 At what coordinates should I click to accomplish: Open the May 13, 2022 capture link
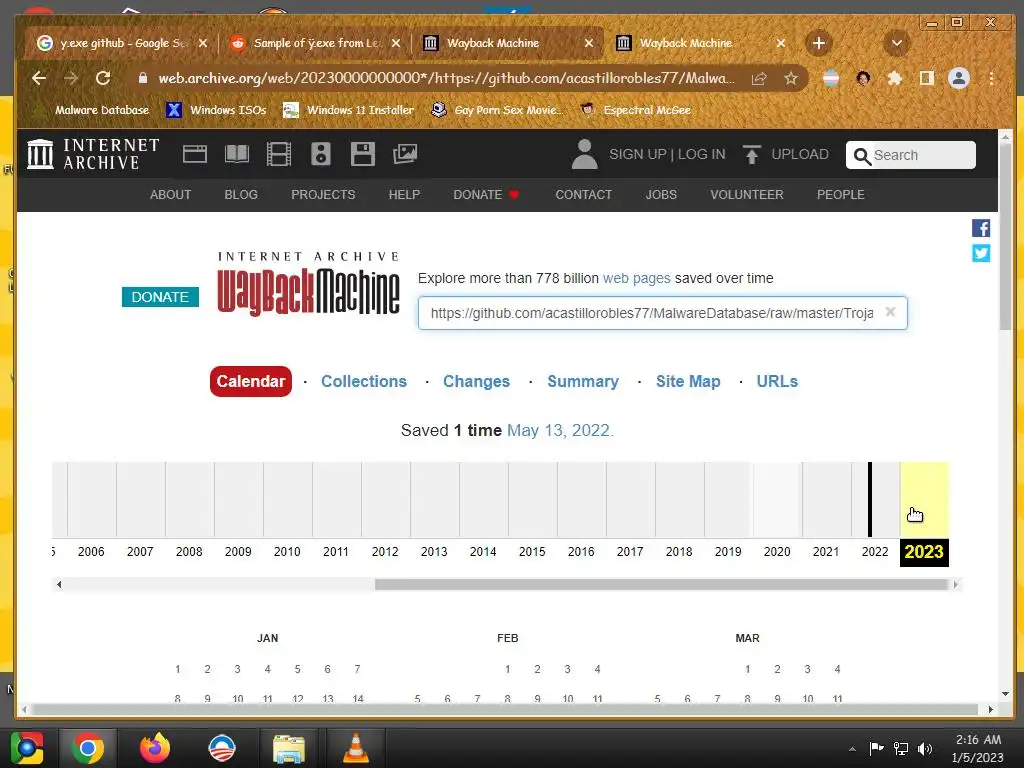[560, 430]
